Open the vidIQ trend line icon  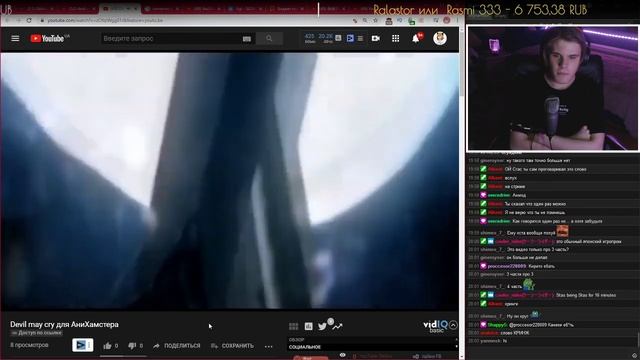pyautogui.click(x=337, y=327)
